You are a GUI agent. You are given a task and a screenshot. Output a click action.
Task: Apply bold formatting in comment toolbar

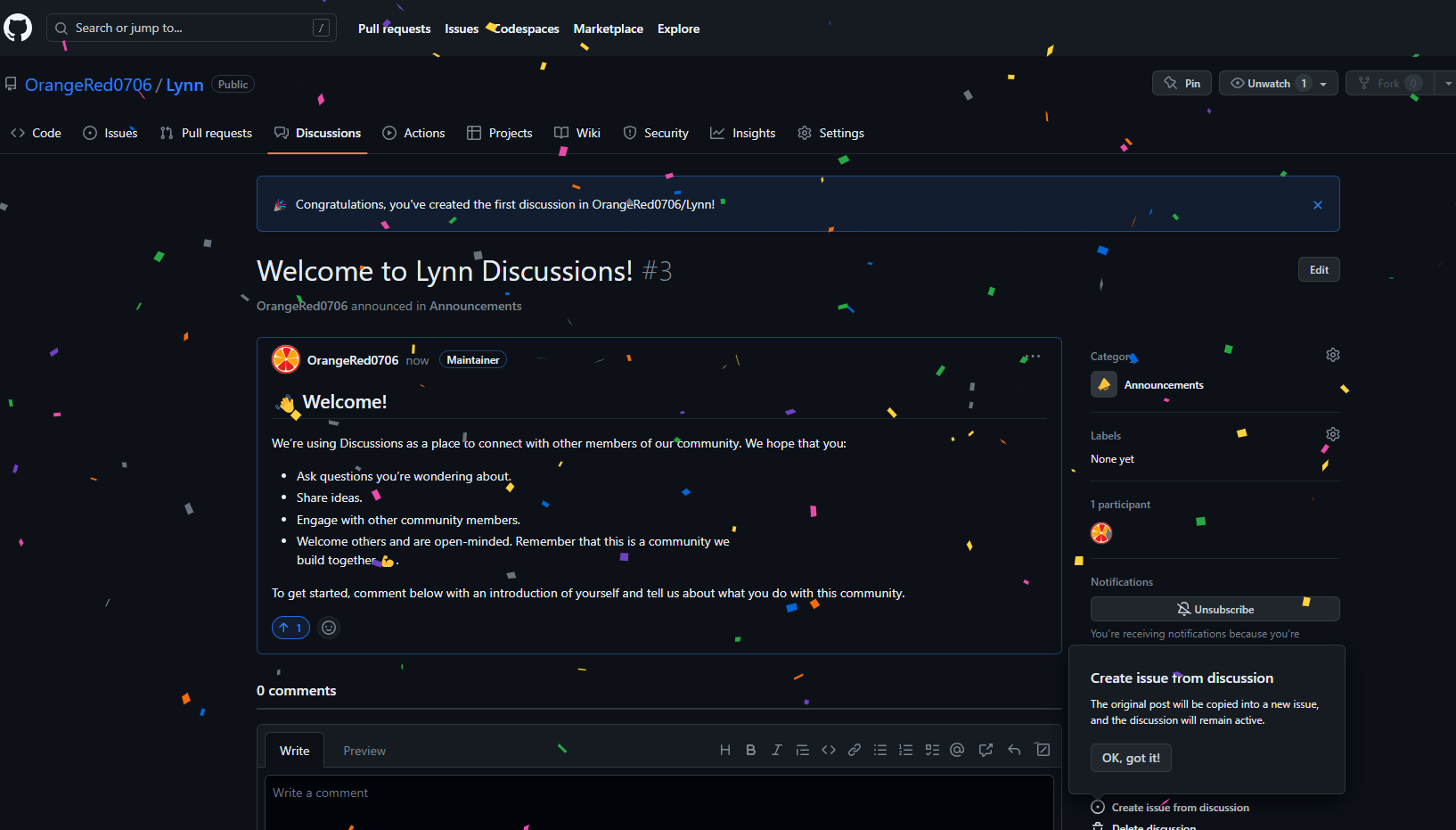tap(751, 750)
